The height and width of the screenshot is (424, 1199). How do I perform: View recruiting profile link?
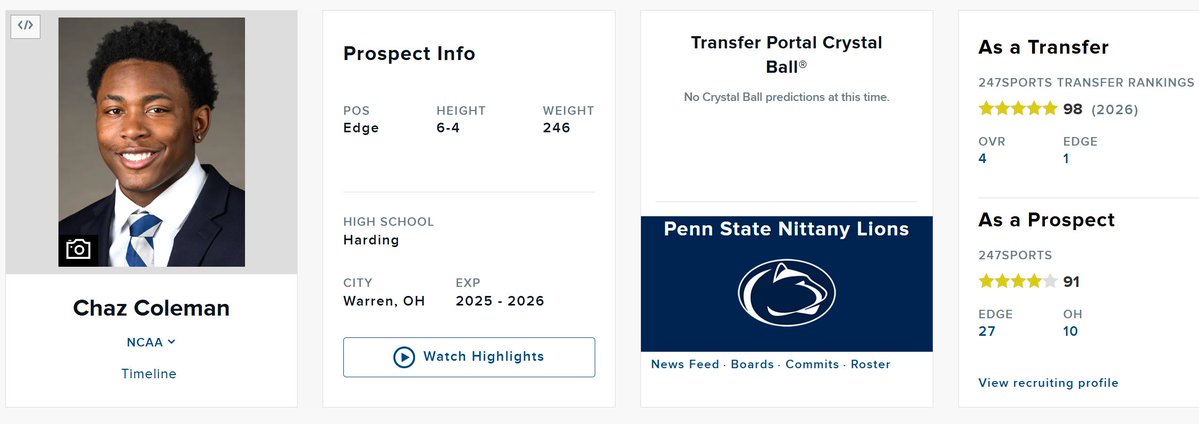1048,383
